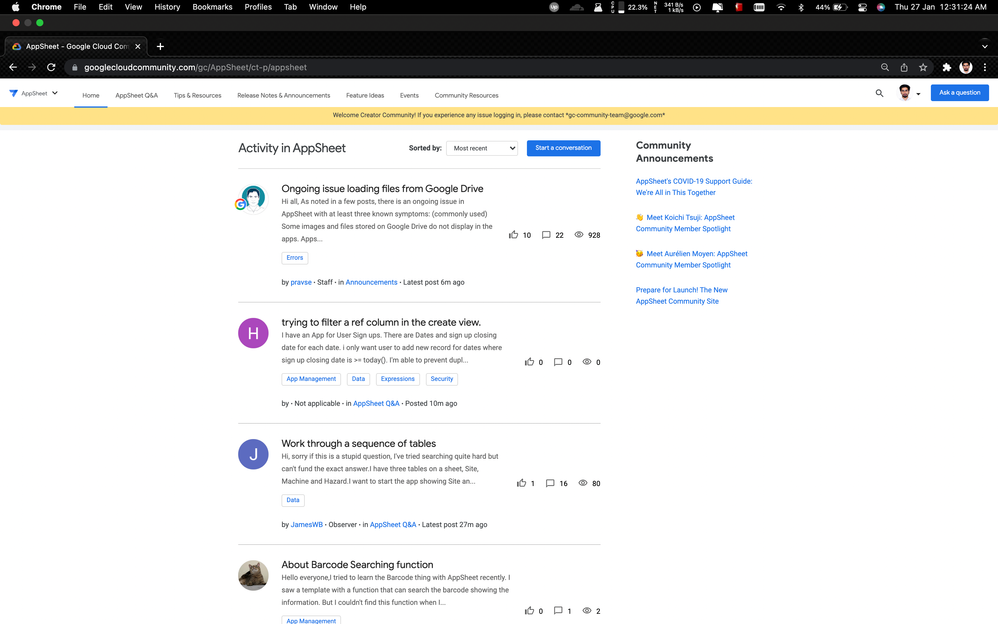Click the Chrome profile avatar in toolbar
The image size is (998, 624).
click(966, 67)
